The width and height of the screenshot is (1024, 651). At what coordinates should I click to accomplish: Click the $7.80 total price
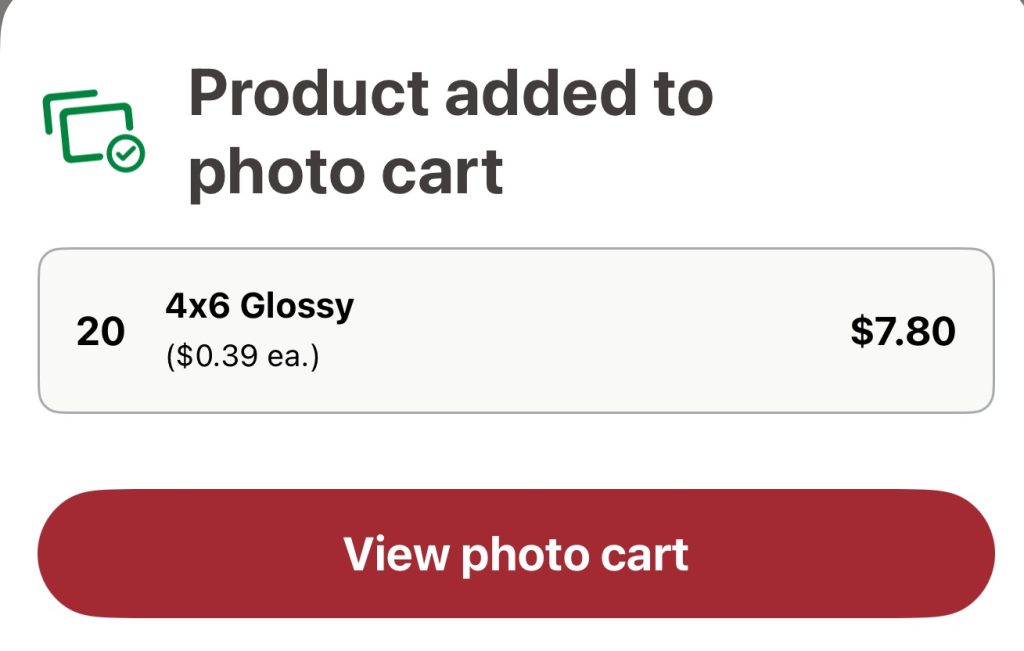(x=902, y=331)
